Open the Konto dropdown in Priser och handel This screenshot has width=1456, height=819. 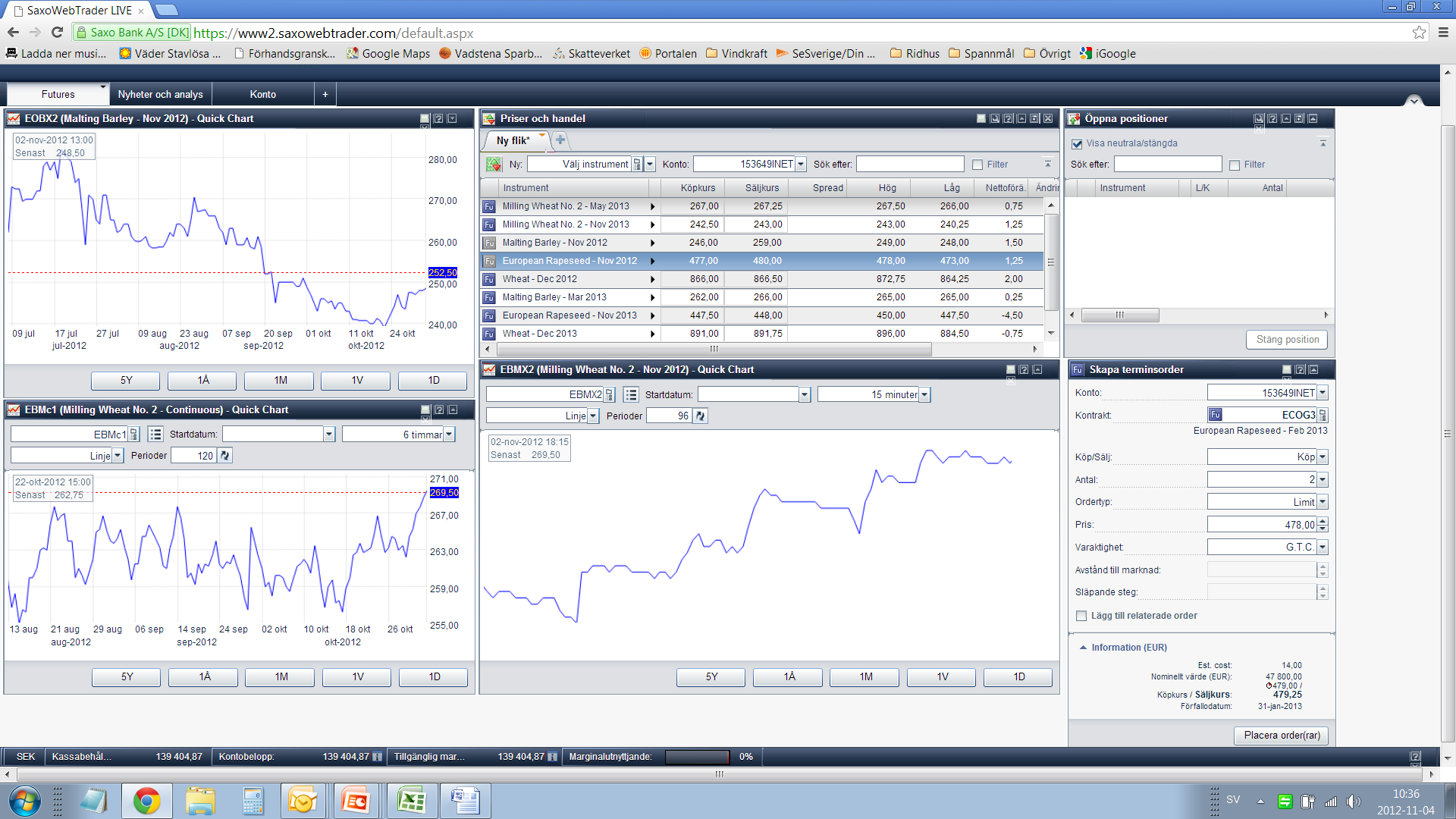point(801,165)
